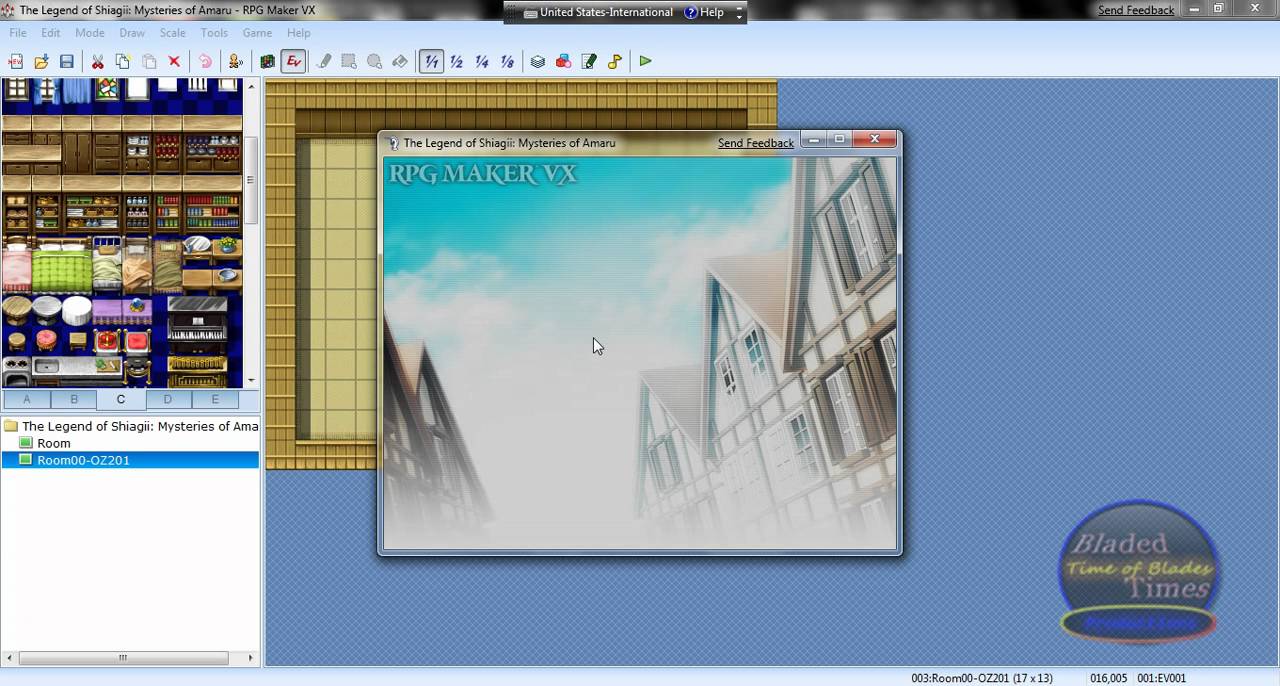Open the Script Editor icon
The width and height of the screenshot is (1280, 686).
tap(589, 61)
